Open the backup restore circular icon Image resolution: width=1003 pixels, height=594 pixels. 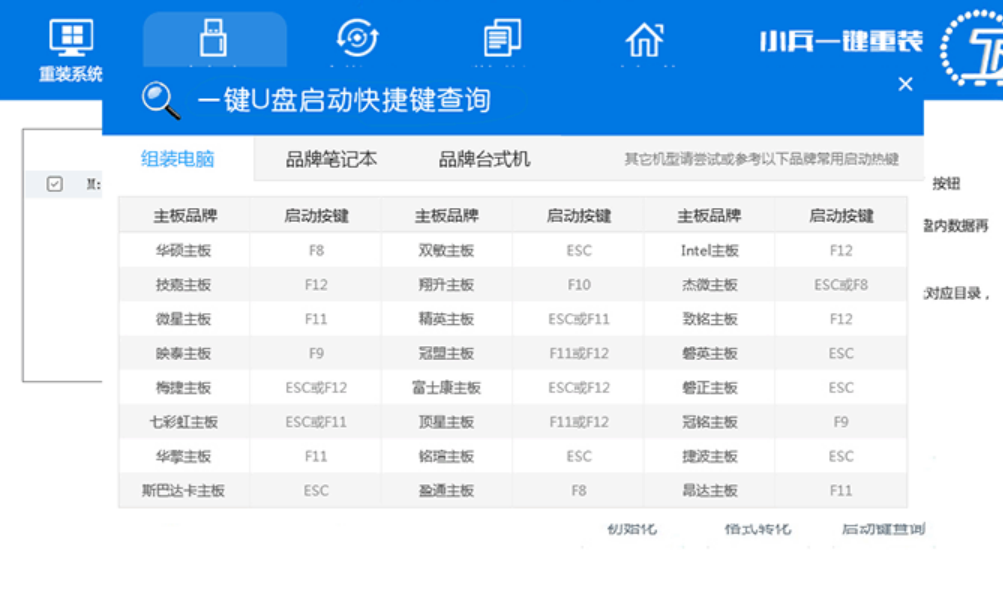tap(357, 39)
